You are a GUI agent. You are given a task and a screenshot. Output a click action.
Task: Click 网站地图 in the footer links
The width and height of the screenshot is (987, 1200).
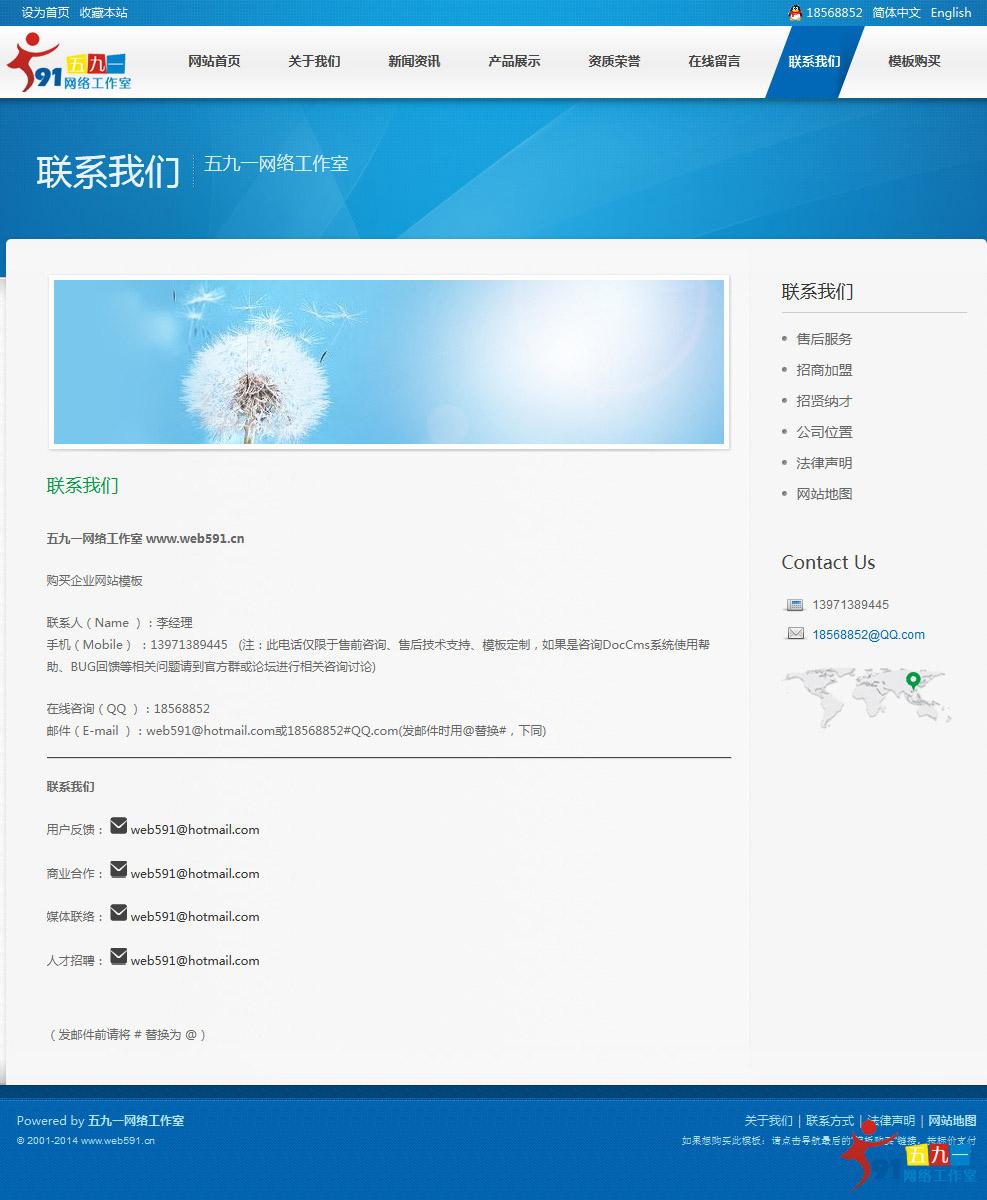click(951, 1120)
